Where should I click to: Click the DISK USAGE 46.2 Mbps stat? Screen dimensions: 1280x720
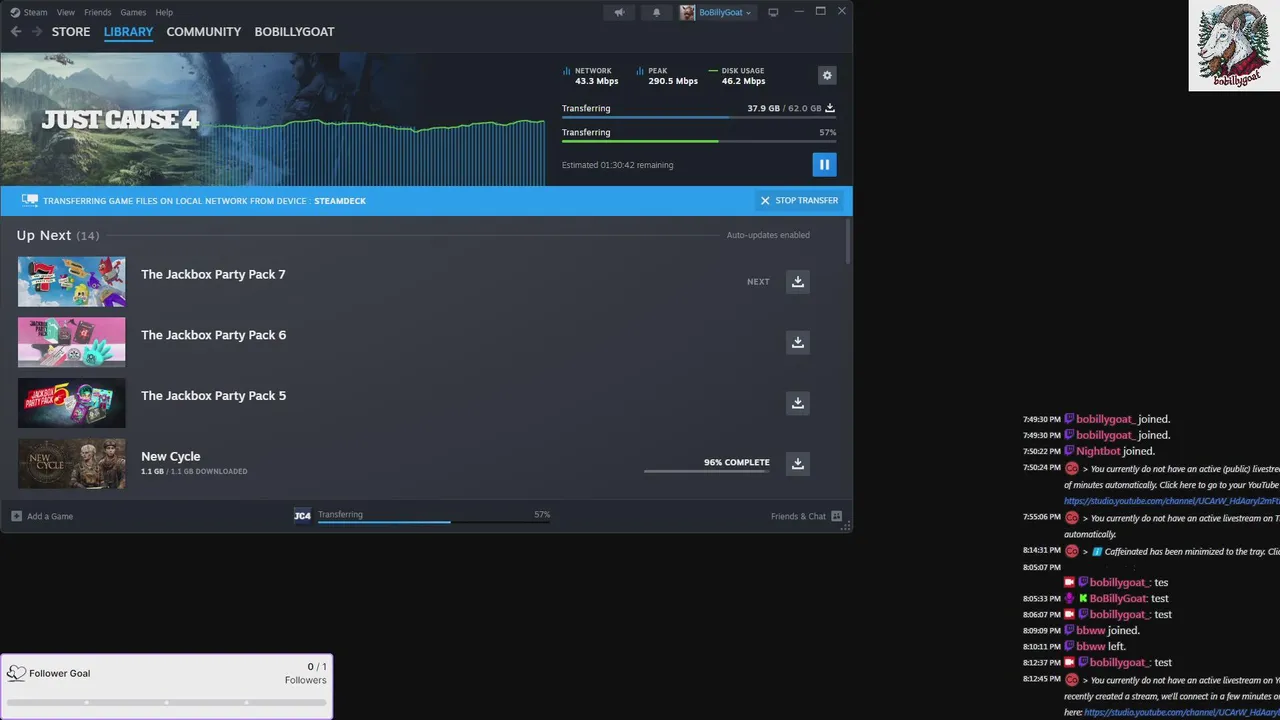click(x=737, y=76)
